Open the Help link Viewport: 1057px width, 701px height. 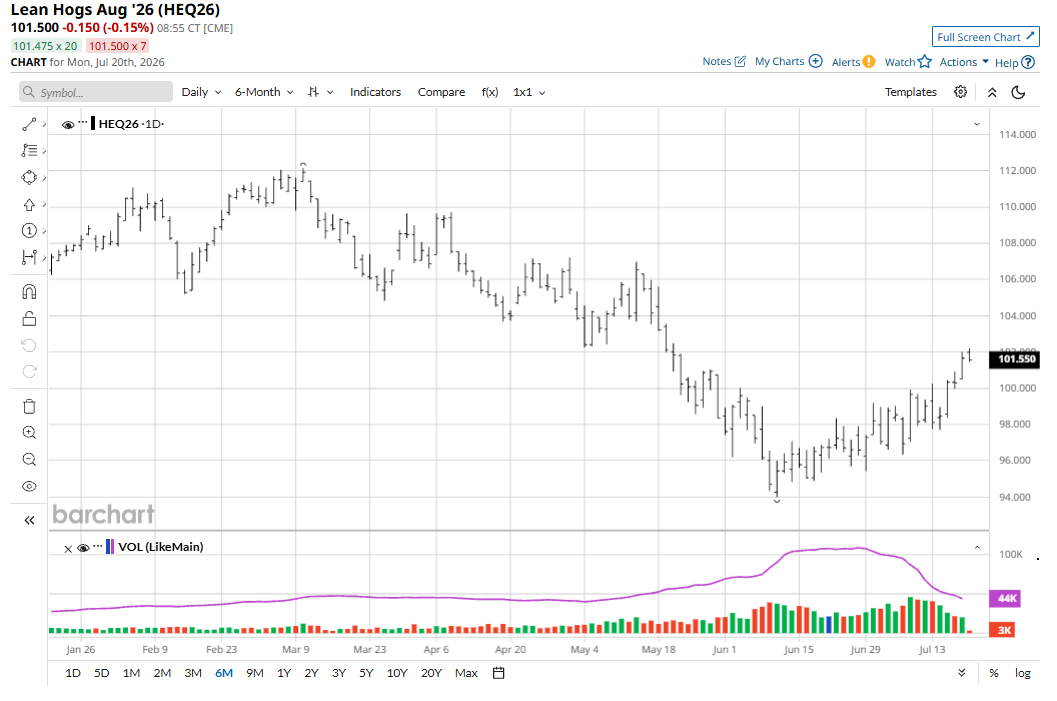pos(1015,63)
